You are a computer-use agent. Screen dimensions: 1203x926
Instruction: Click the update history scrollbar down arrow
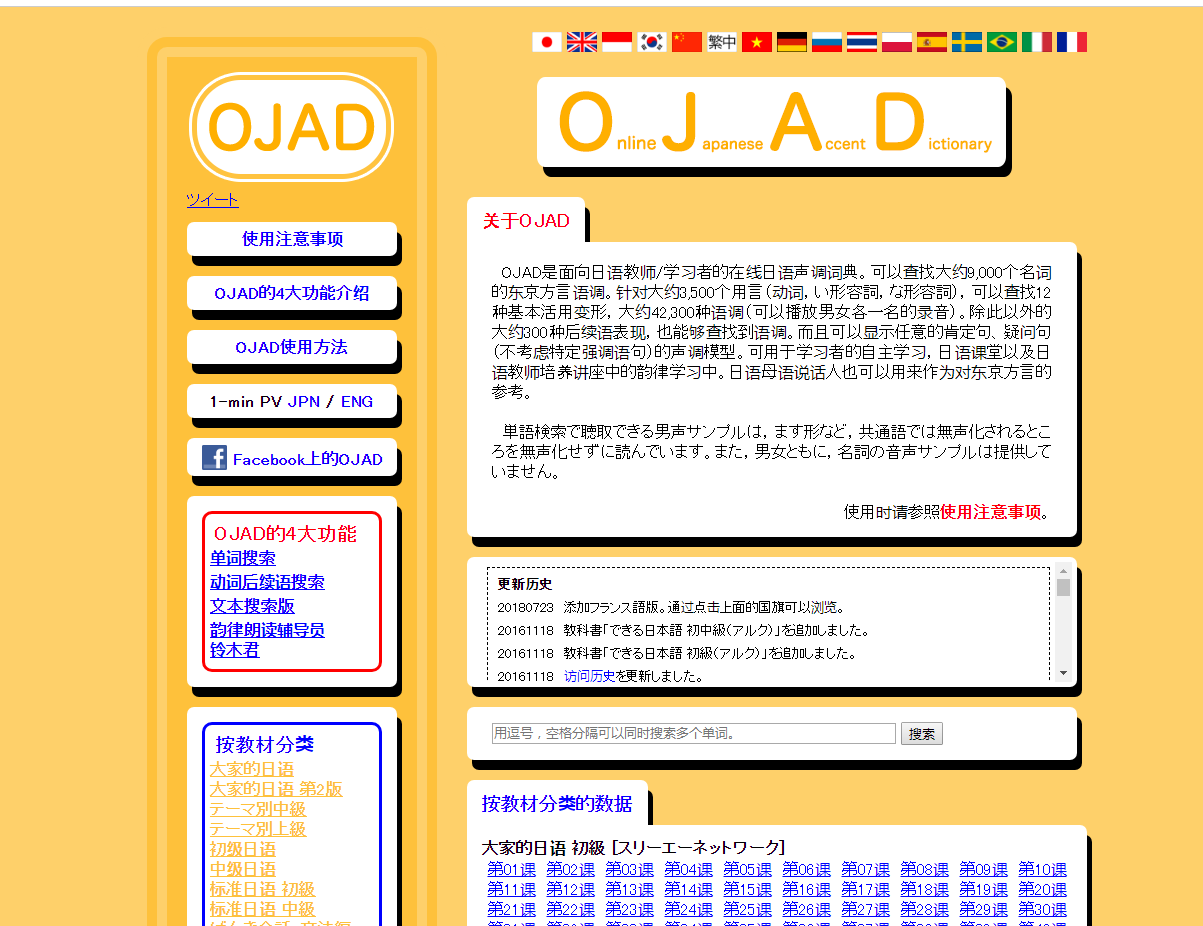(x=1063, y=673)
